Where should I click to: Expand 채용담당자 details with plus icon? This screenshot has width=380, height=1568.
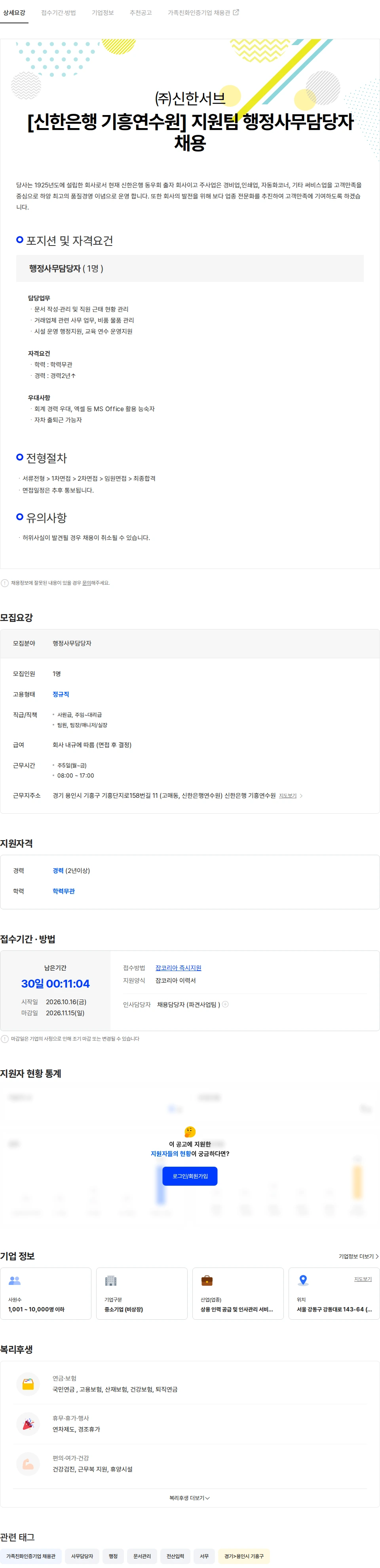coord(225,1004)
